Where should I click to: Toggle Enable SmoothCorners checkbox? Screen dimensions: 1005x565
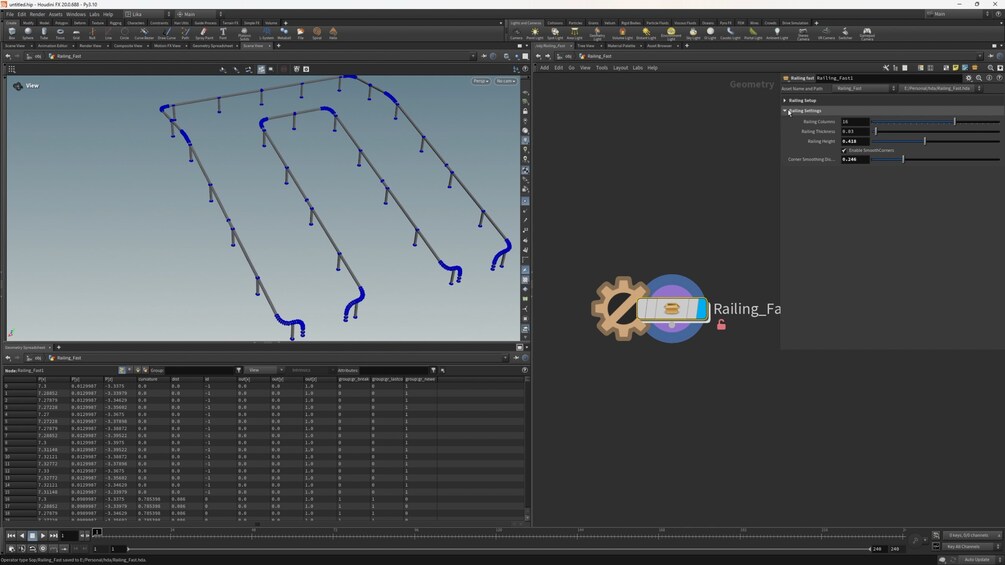pyautogui.click(x=844, y=151)
